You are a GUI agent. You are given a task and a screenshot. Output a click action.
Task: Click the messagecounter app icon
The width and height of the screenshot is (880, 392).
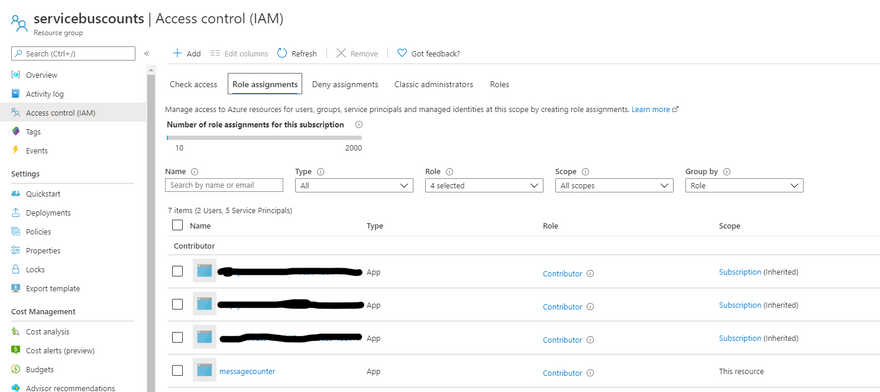click(204, 370)
